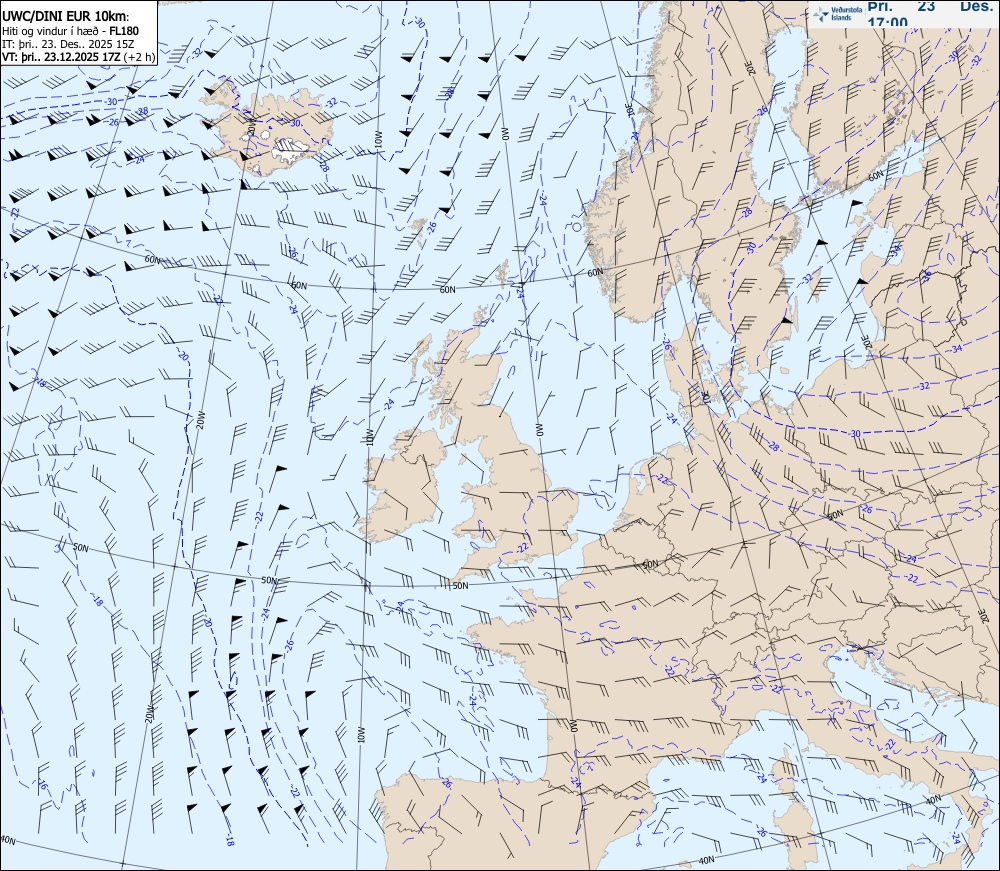Click the '0W' meridian label in the North Sea

tap(538, 429)
